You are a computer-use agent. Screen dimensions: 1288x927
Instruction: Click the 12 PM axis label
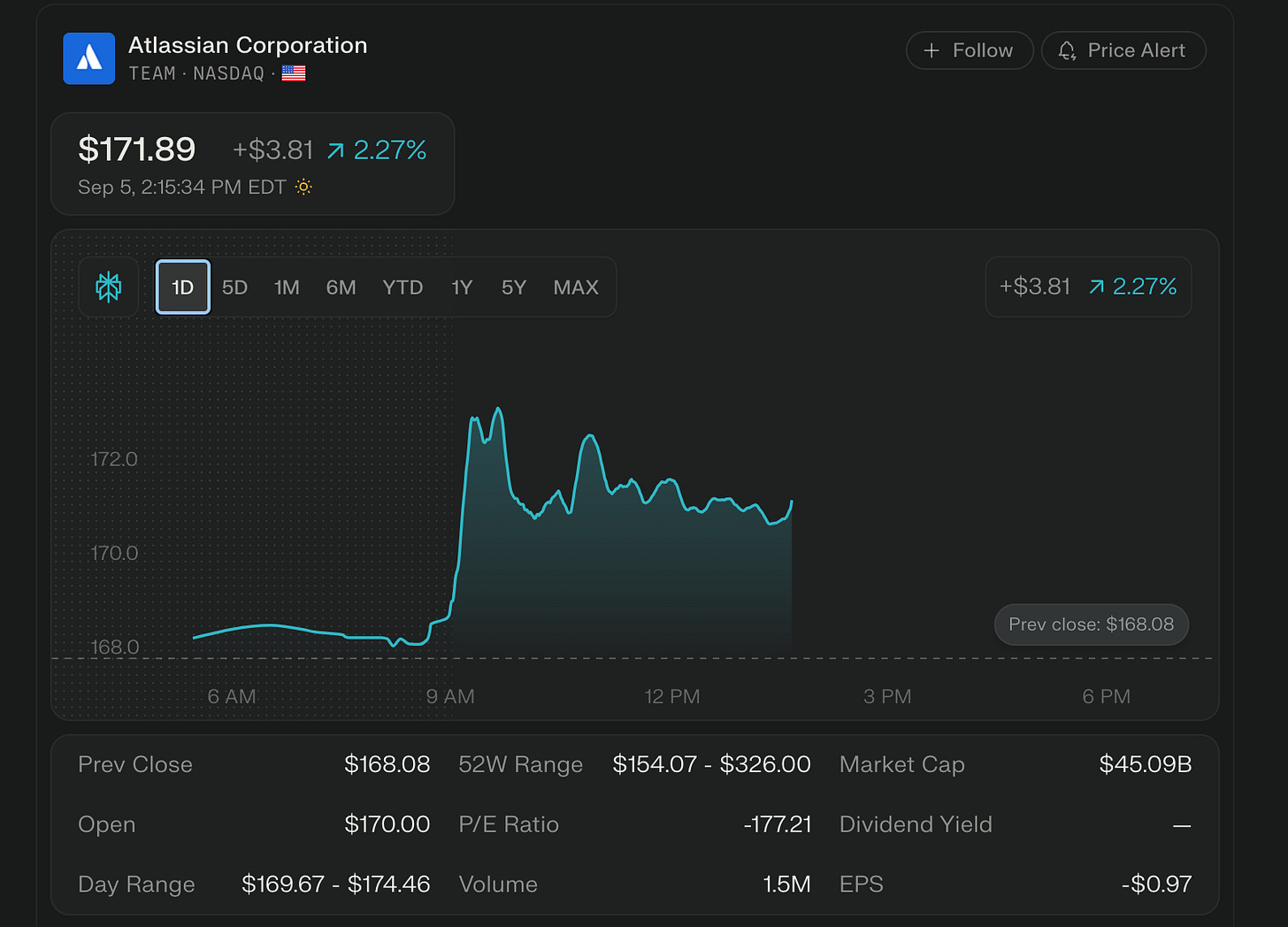(x=672, y=697)
